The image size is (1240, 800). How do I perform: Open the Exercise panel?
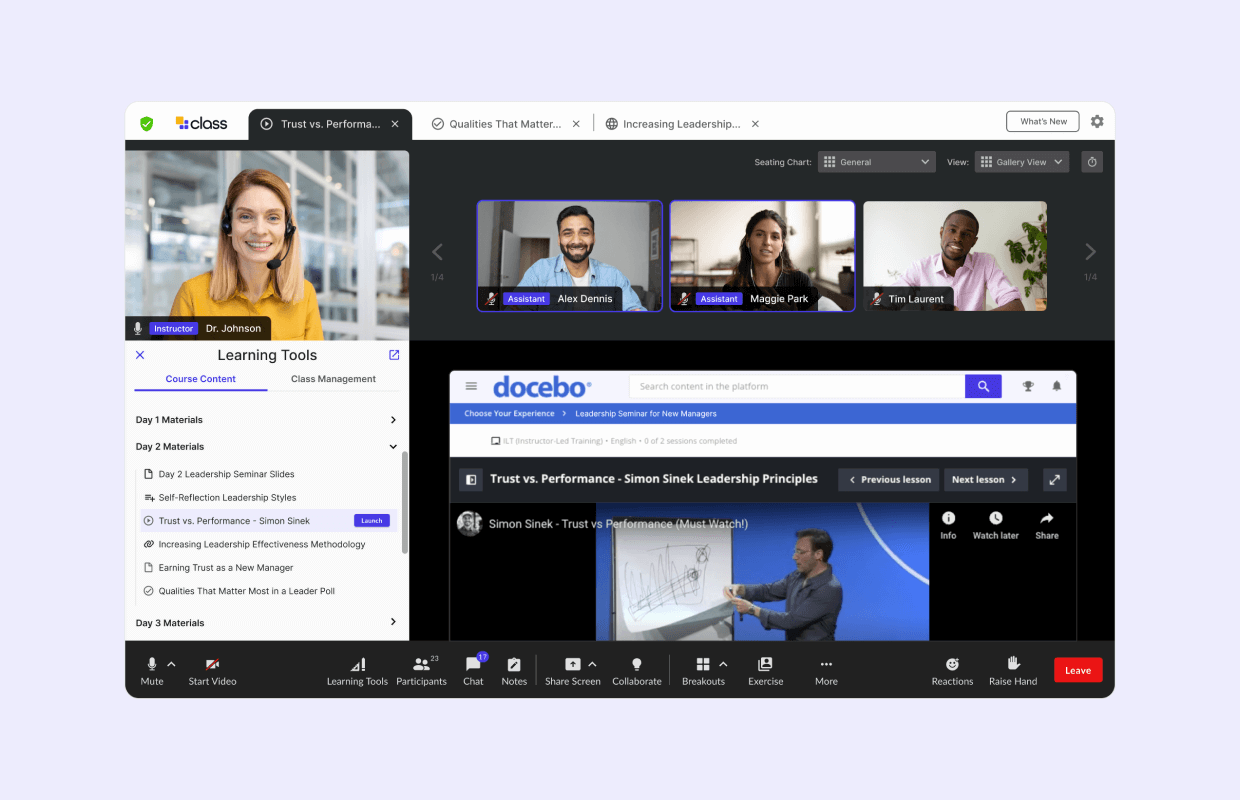coord(766,670)
